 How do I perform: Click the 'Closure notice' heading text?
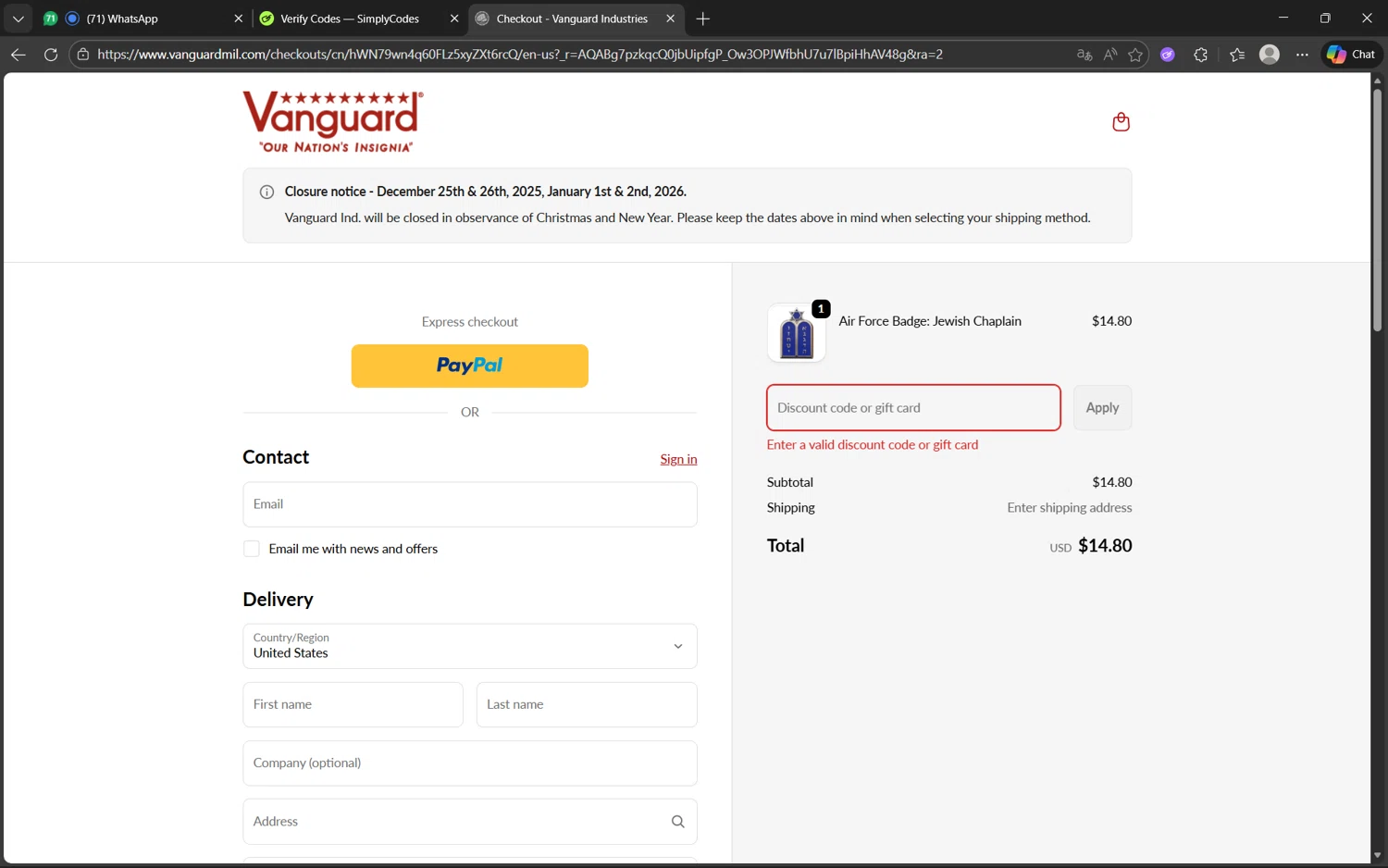[x=486, y=192]
